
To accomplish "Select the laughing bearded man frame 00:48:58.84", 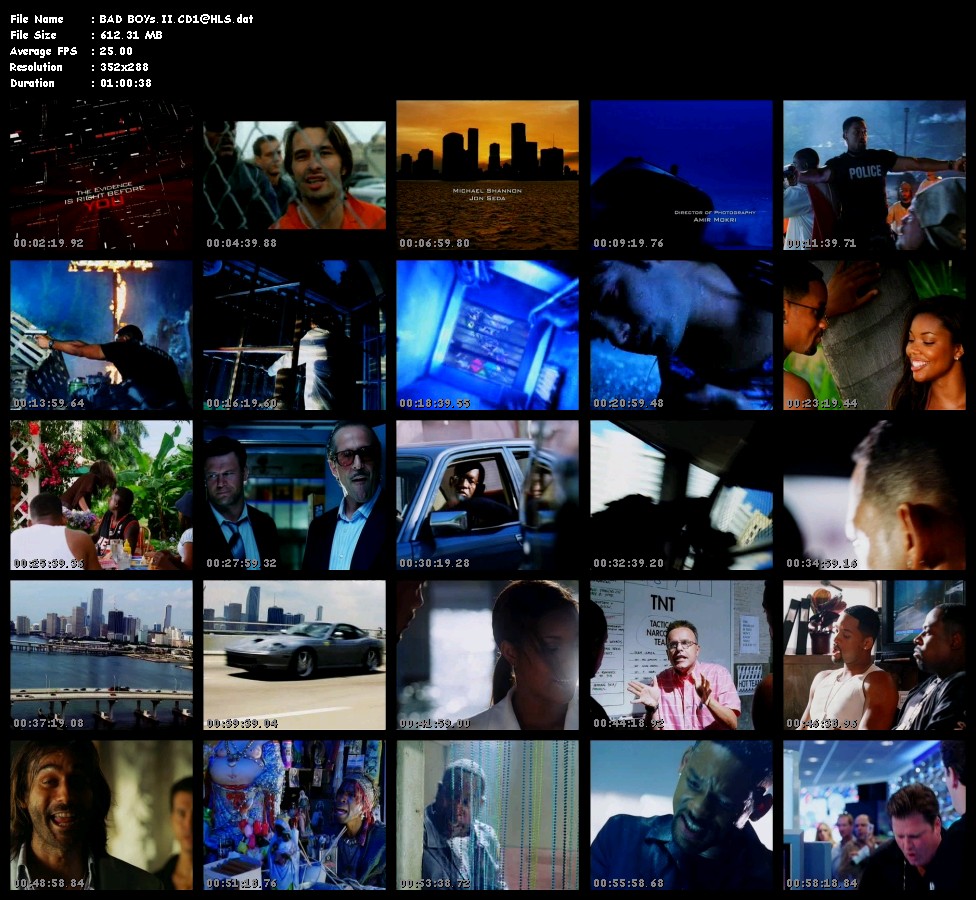I will tap(101, 815).
